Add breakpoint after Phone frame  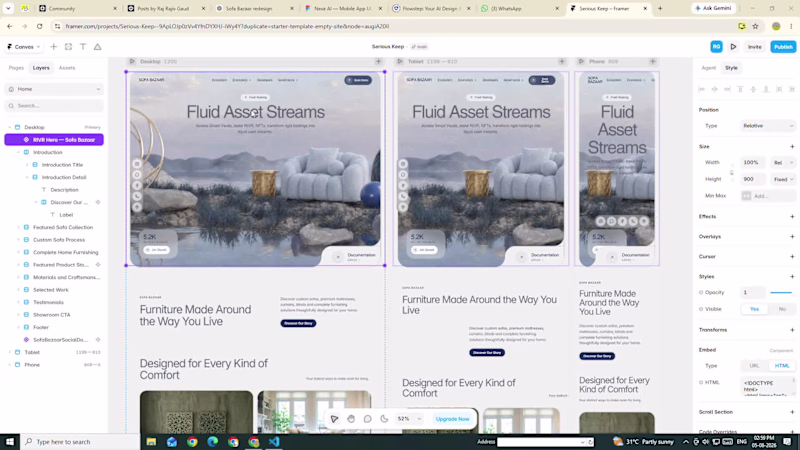(653, 61)
